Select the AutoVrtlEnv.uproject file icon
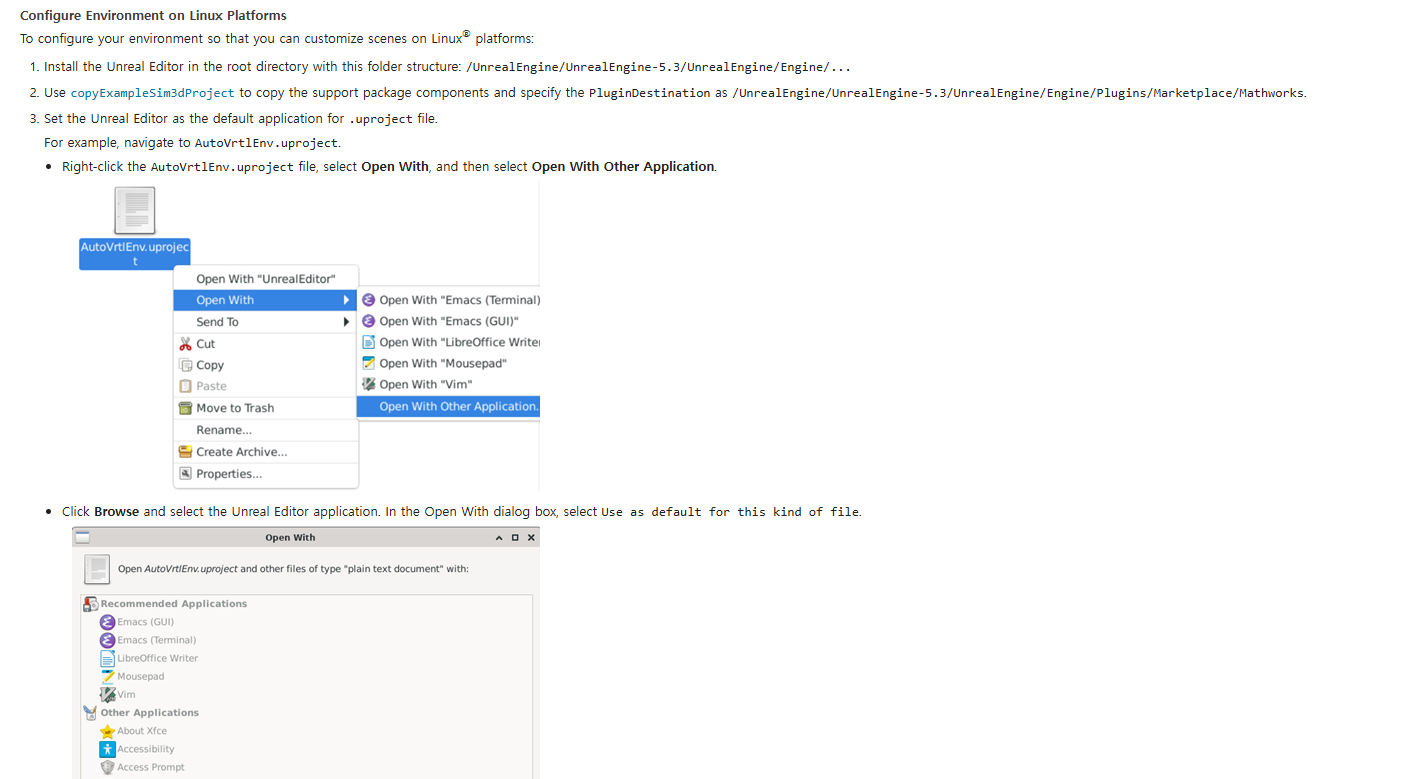Image resolution: width=1426 pixels, height=779 pixels. [x=134, y=210]
